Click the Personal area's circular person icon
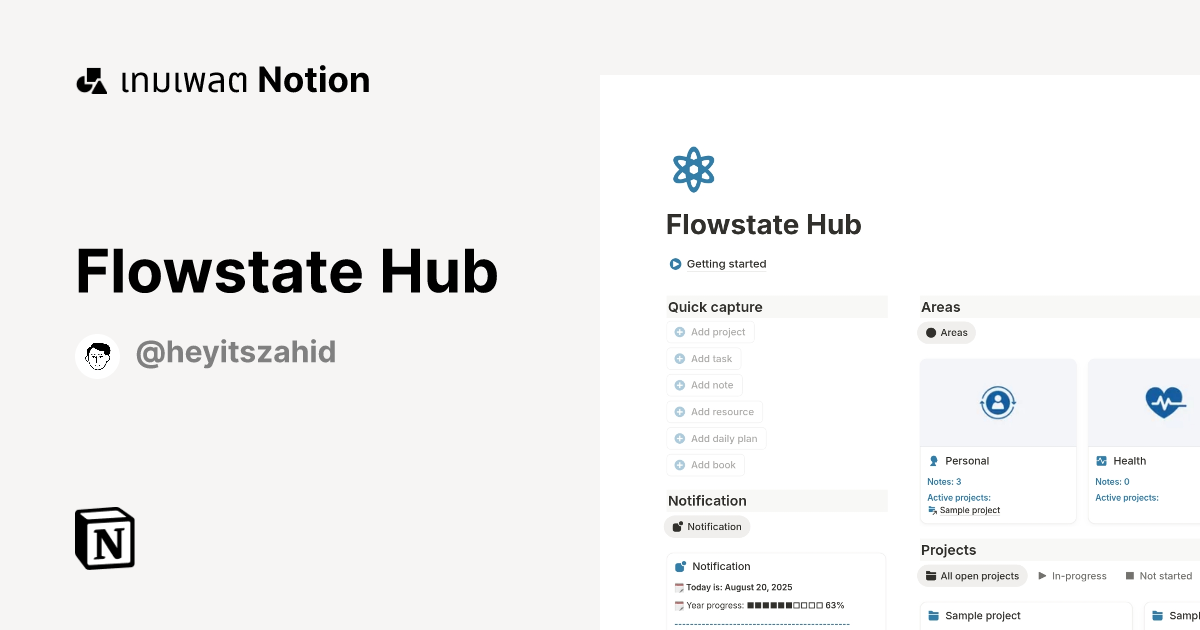The image size is (1200, 630). pos(998,402)
